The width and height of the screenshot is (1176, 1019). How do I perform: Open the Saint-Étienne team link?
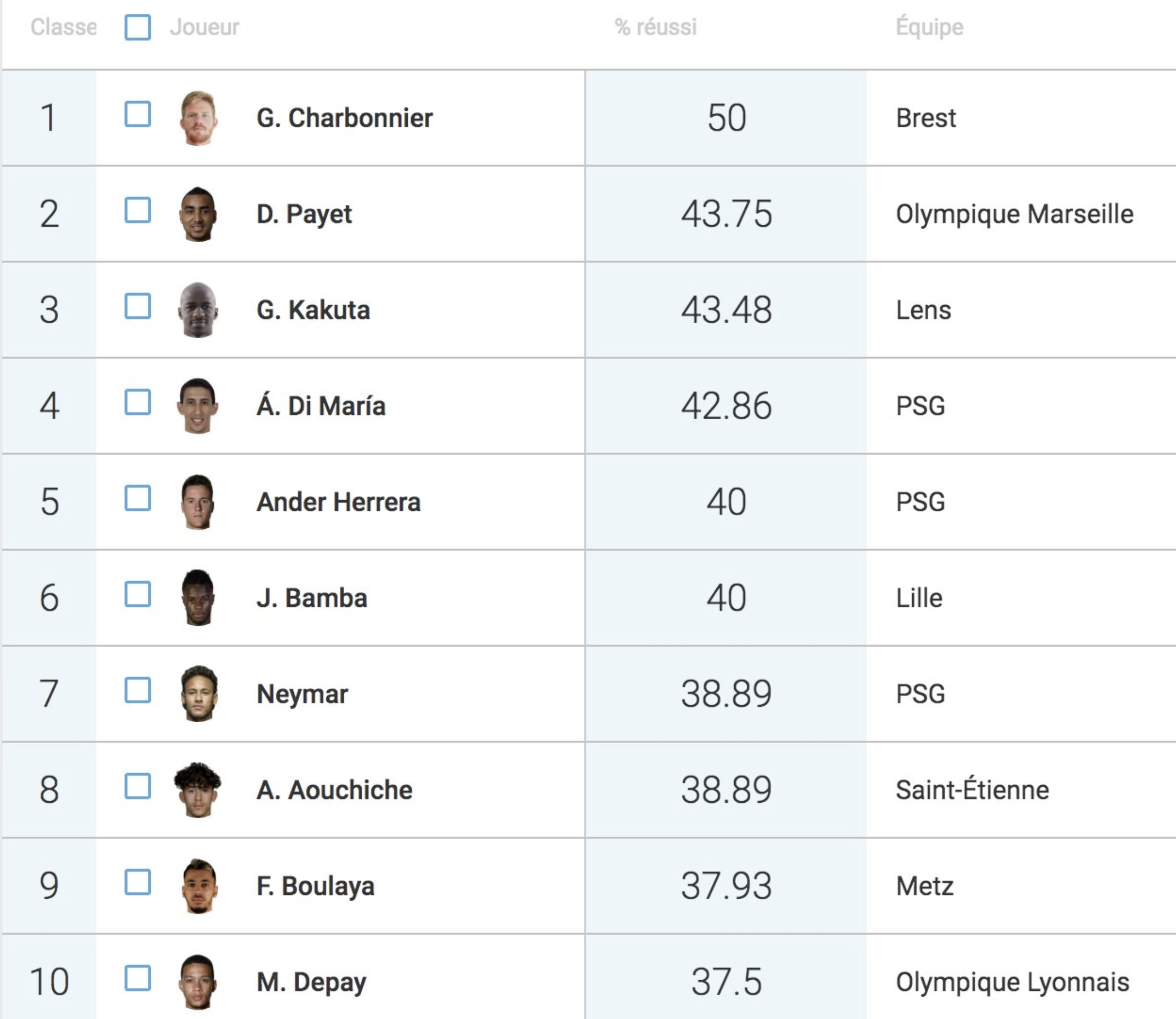click(972, 789)
